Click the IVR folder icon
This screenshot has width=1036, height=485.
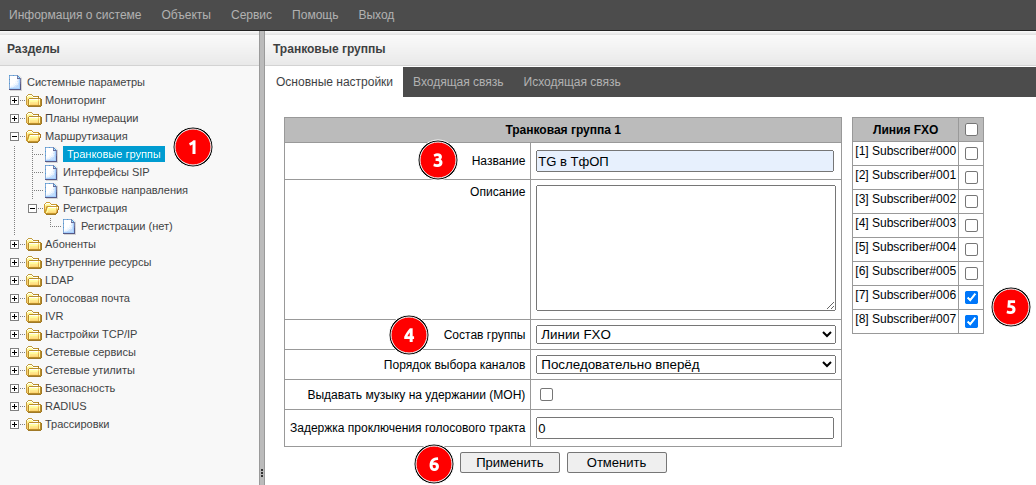click(x=34, y=316)
